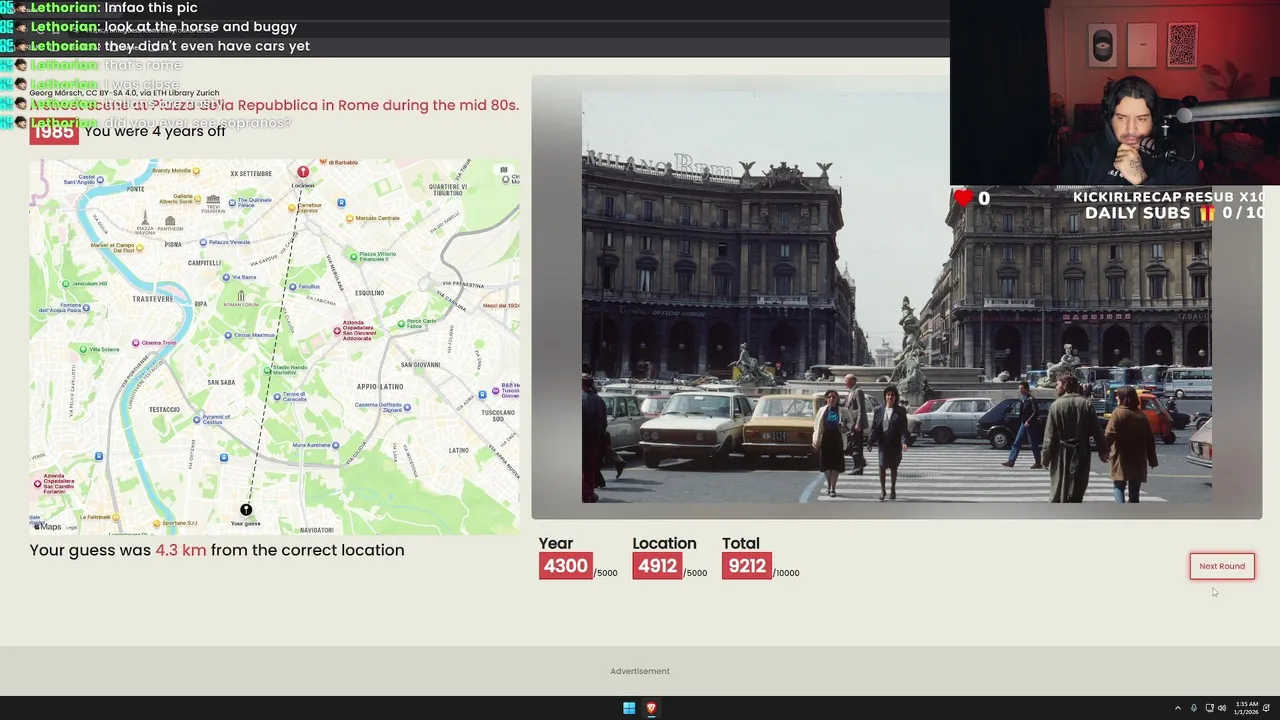Click the Fabullus map marker
Screen dimensions: 1280x720
click(293, 287)
